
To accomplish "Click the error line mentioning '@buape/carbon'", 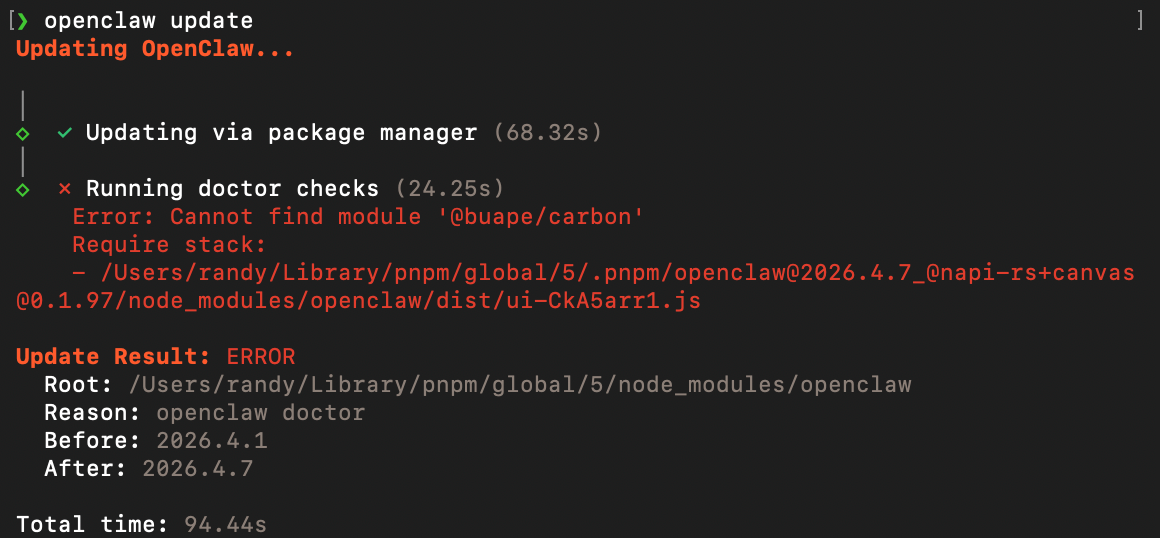I will point(357,217).
